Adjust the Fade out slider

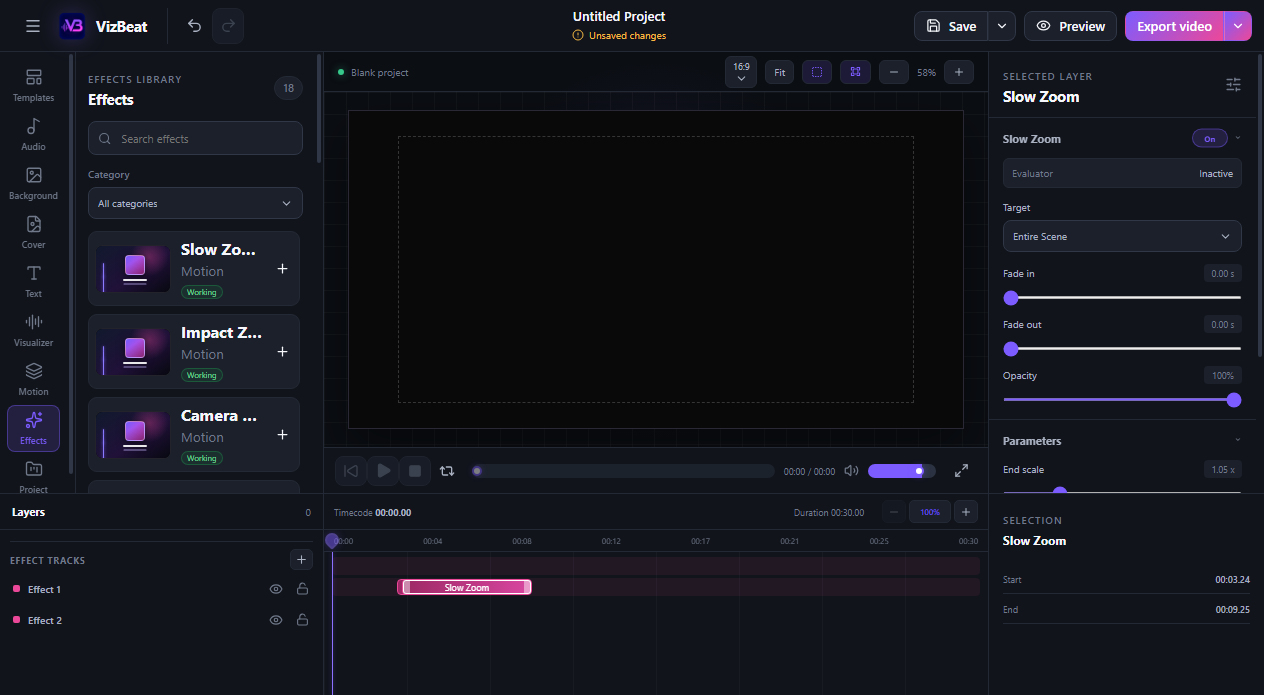tap(1122, 349)
